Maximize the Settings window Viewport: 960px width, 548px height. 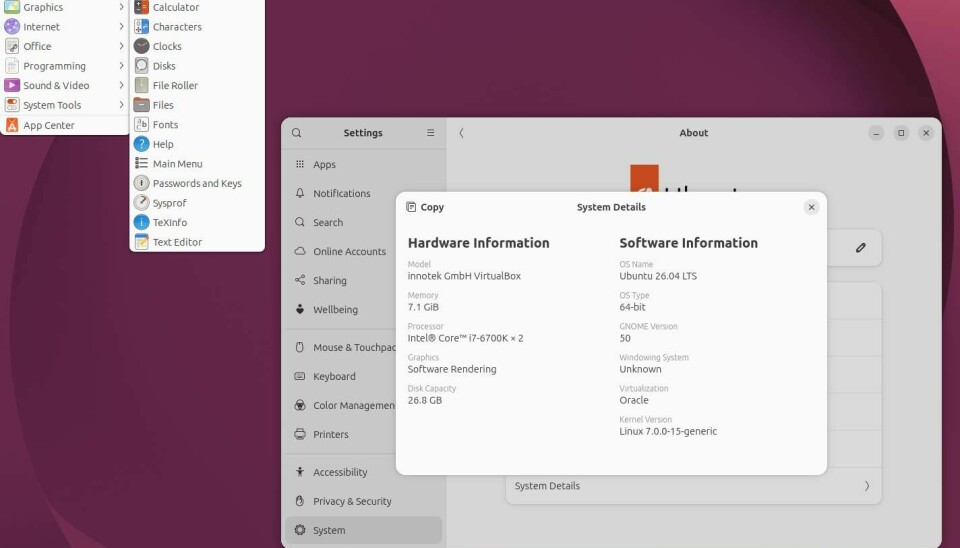901,133
